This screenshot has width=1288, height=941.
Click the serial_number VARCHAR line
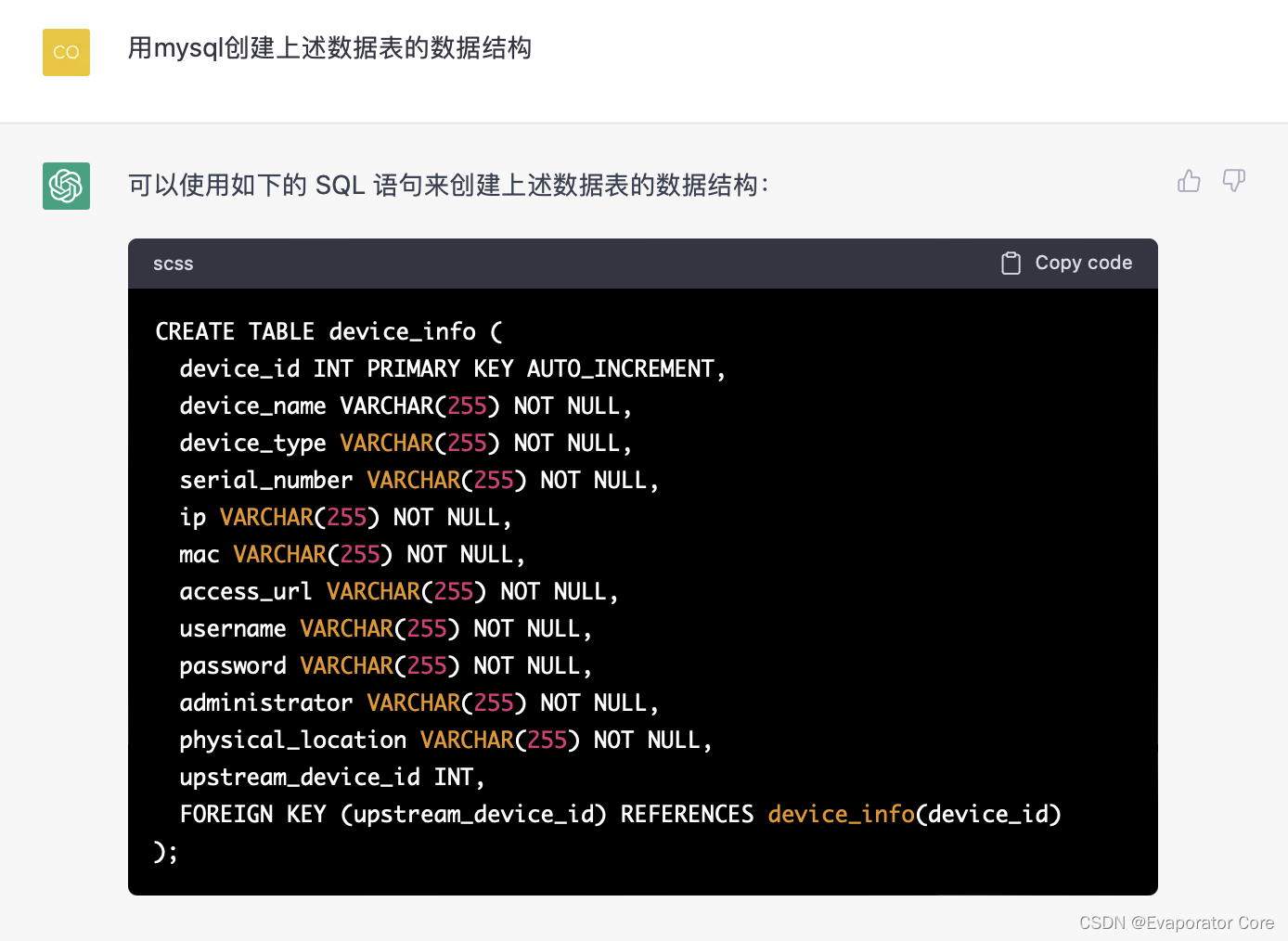[419, 481]
